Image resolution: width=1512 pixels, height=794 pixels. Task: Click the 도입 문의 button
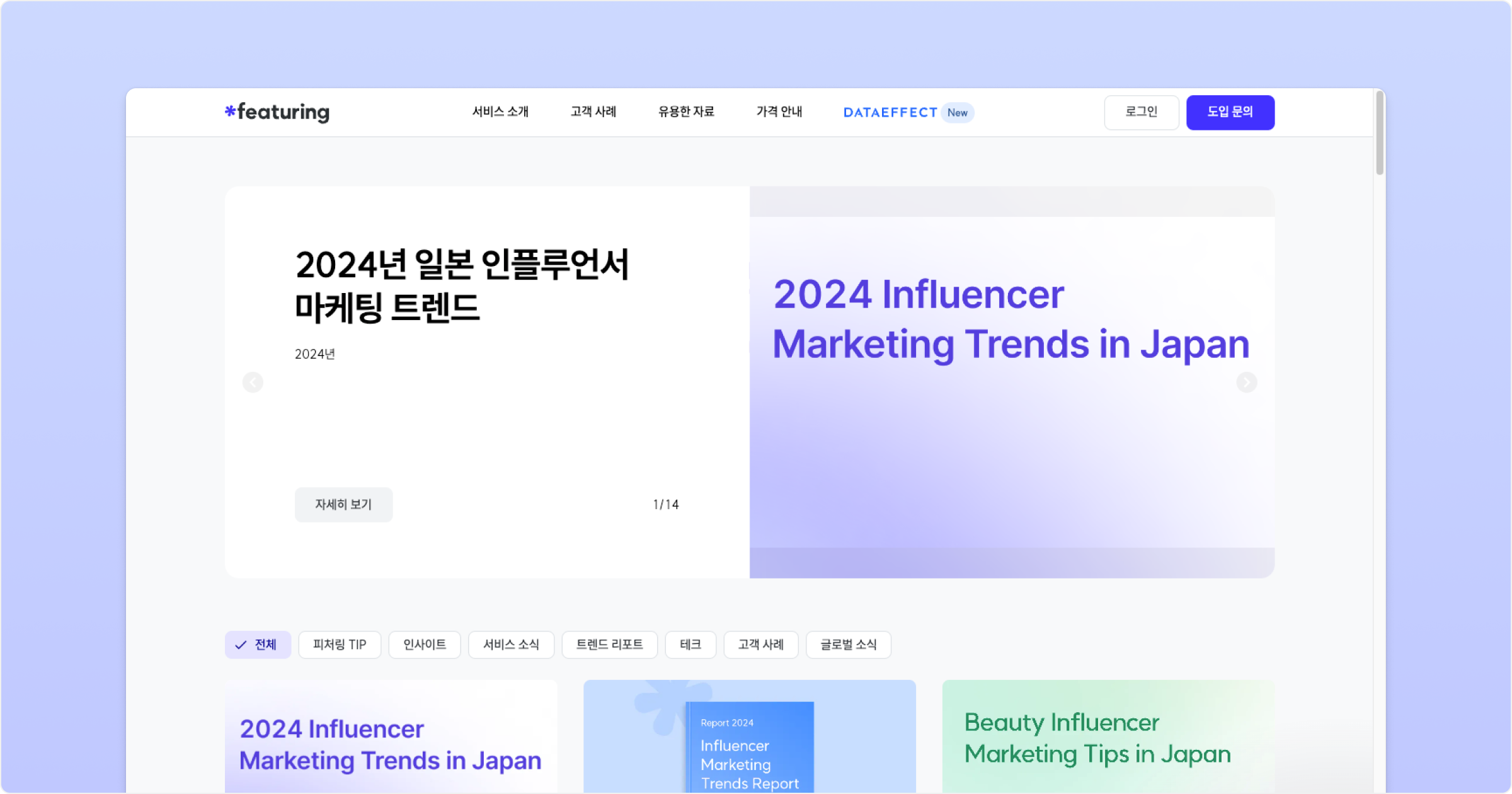(x=1230, y=112)
